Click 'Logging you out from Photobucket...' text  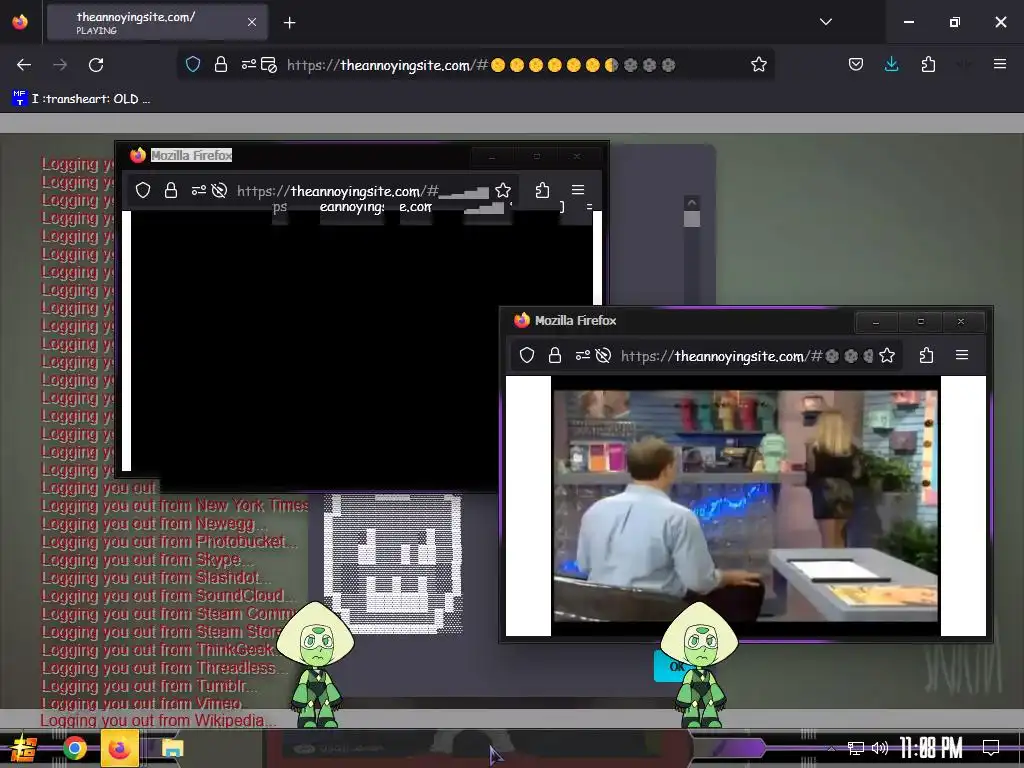point(169,541)
